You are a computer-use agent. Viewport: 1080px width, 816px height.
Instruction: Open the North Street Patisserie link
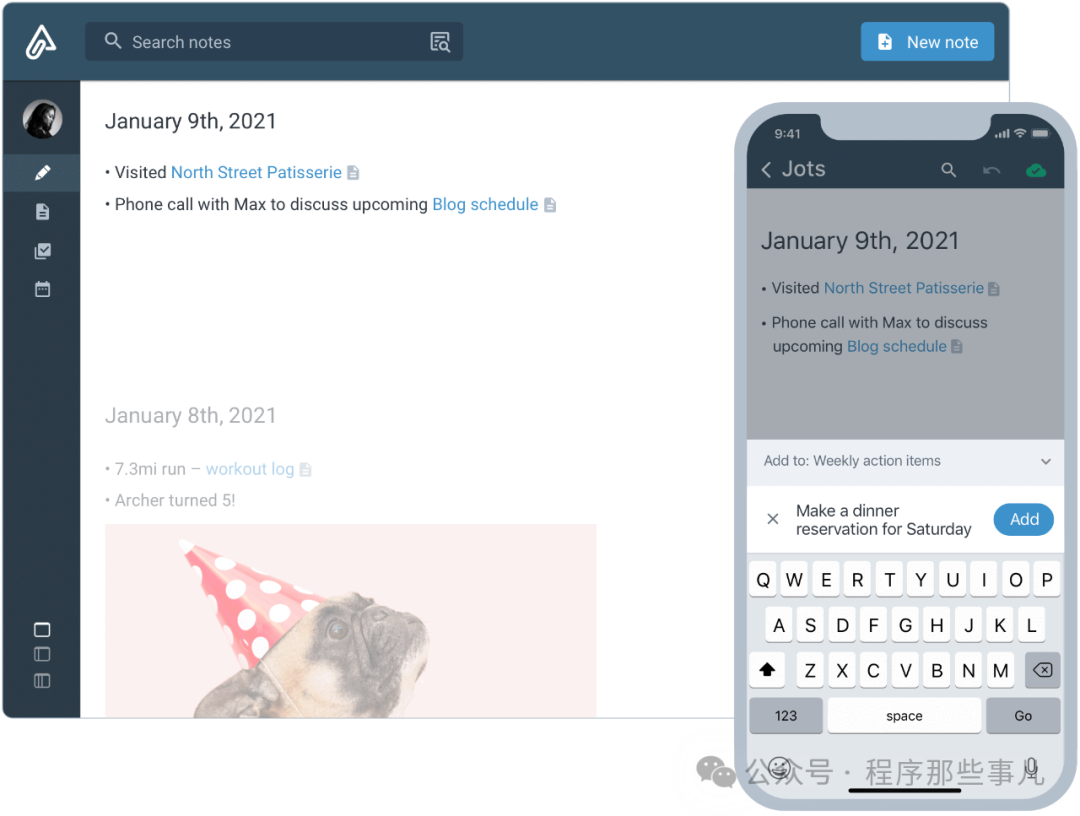click(x=256, y=172)
